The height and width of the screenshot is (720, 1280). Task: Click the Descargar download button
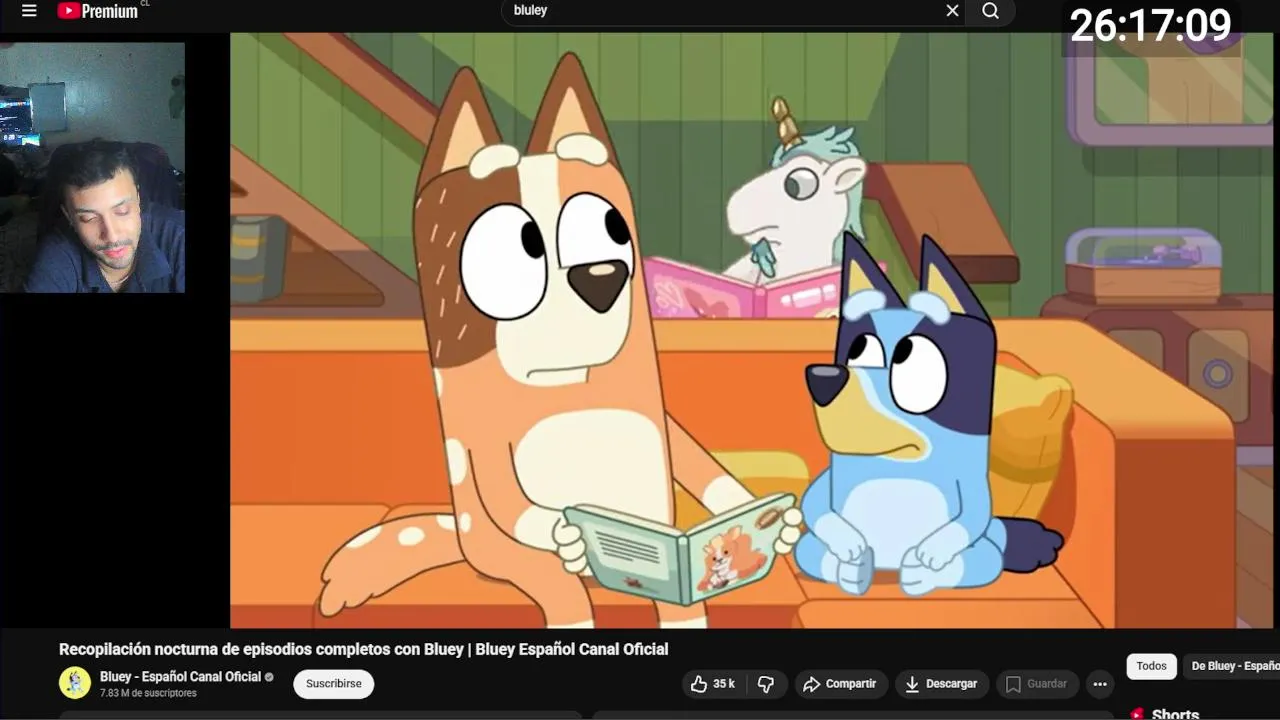point(941,684)
